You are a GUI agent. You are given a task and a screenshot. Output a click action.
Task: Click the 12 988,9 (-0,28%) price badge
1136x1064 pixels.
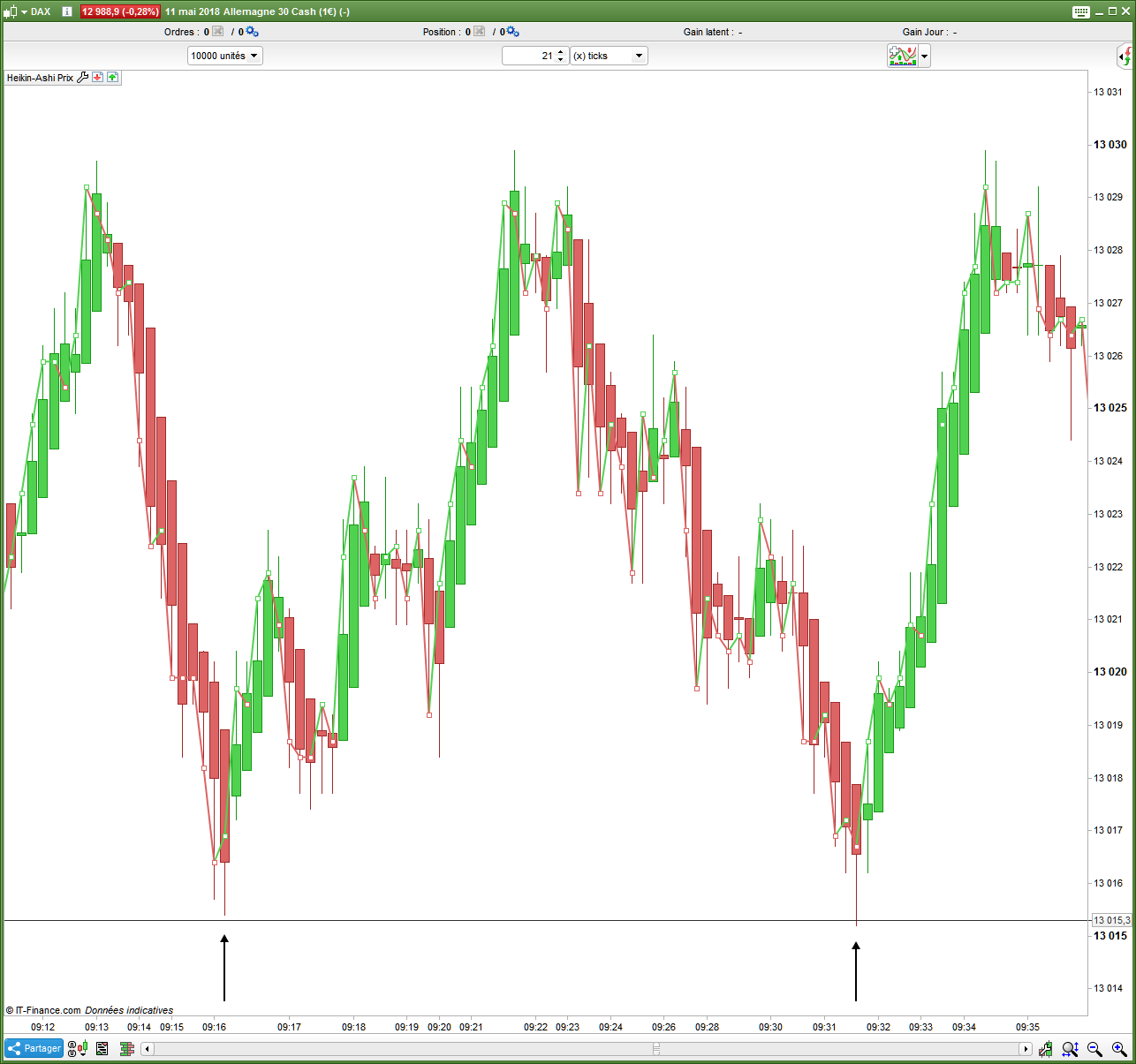point(120,11)
